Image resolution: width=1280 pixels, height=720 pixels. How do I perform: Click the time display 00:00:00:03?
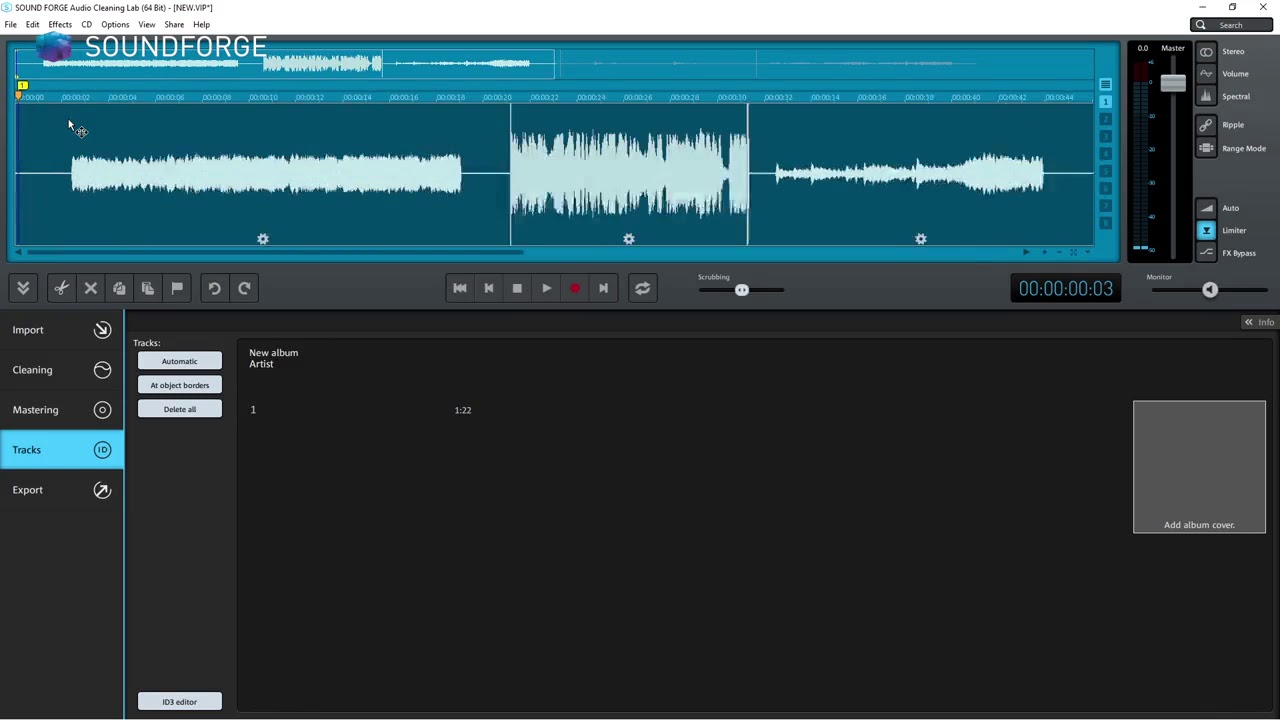tap(1065, 289)
